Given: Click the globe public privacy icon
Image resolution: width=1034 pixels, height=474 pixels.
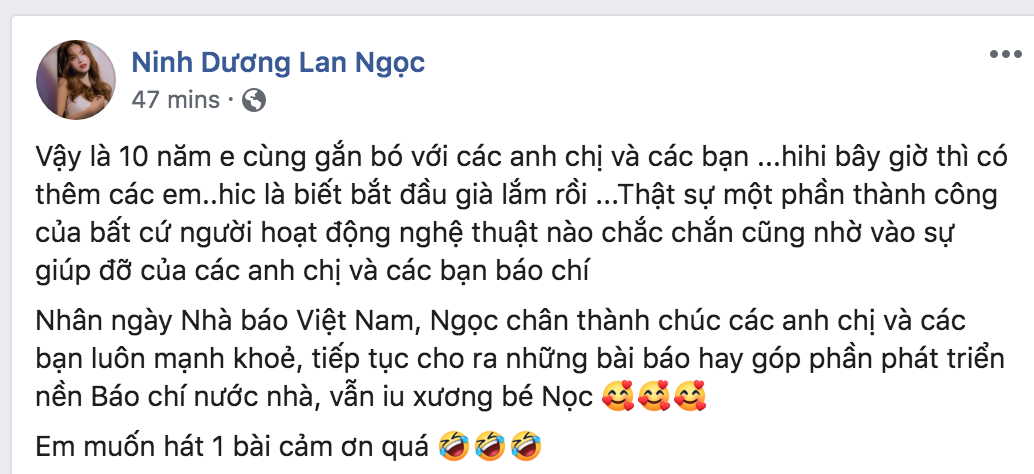Looking at the screenshot, I should click(x=255, y=100).
